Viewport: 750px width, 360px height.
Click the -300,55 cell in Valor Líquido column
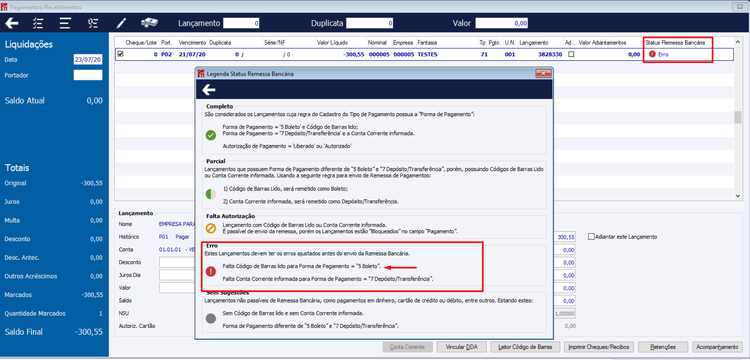click(353, 55)
